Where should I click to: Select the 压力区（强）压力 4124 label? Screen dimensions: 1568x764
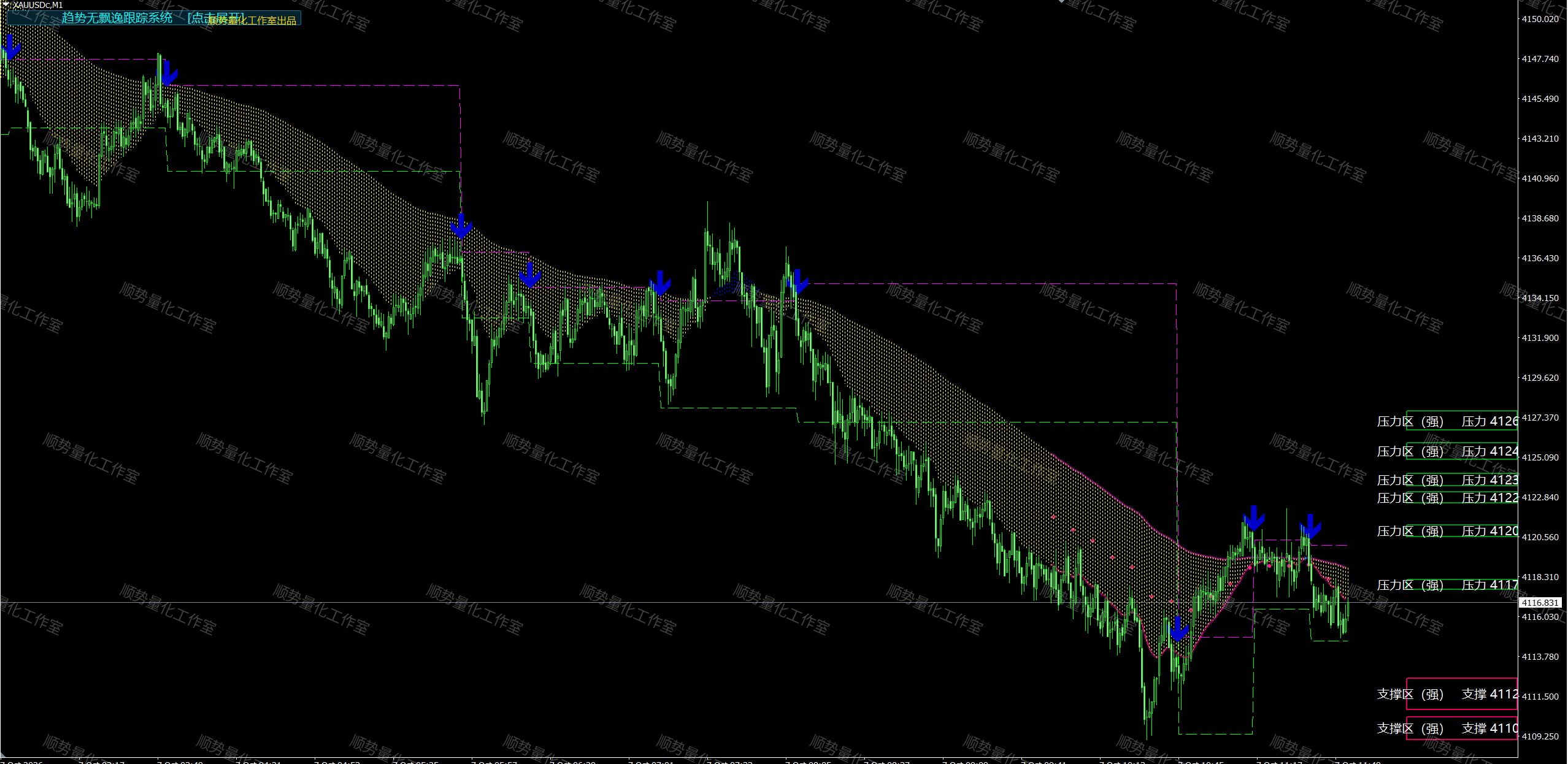pos(1447,451)
